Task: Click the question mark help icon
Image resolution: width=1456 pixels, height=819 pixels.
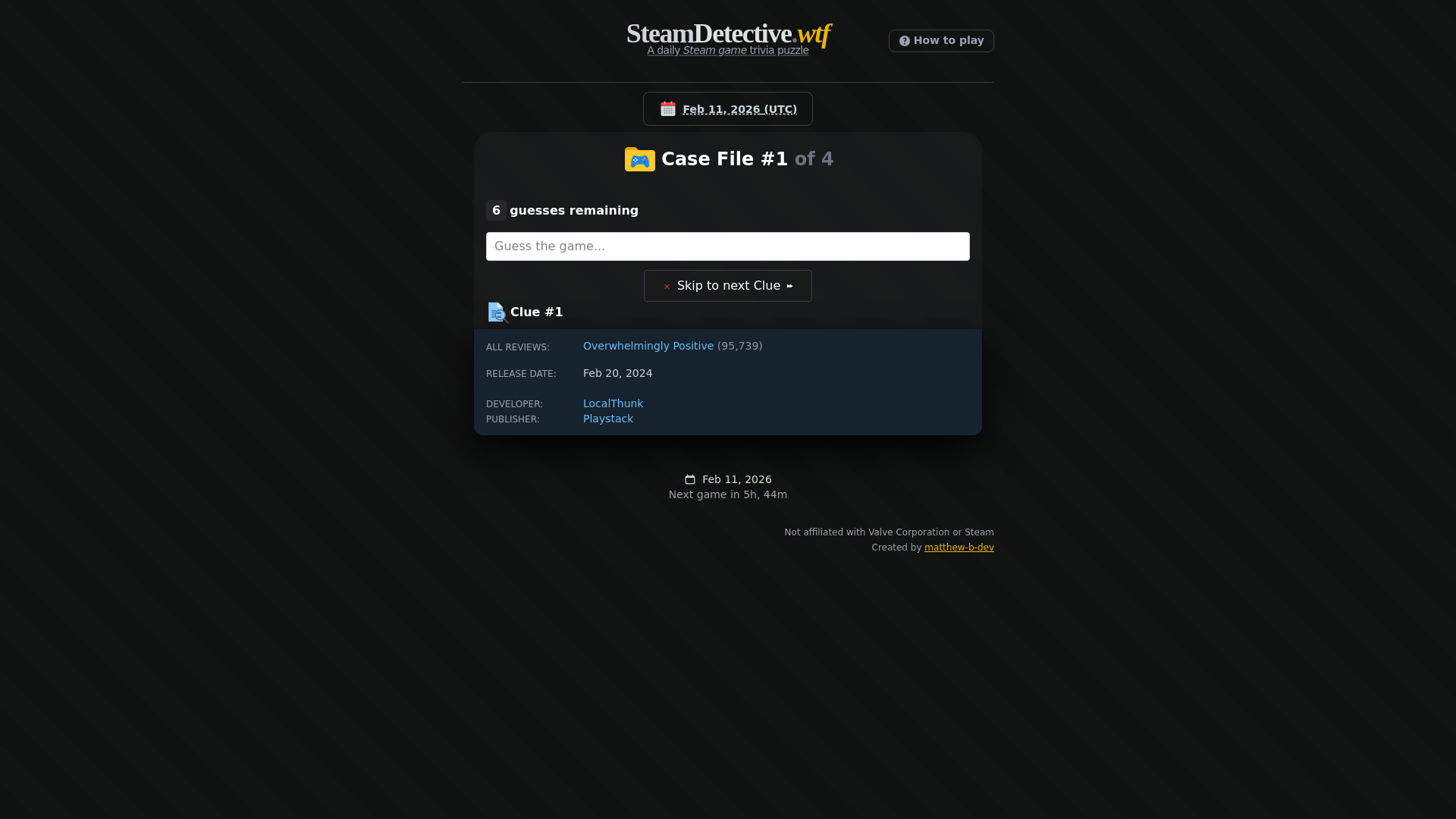Action: [x=904, y=41]
